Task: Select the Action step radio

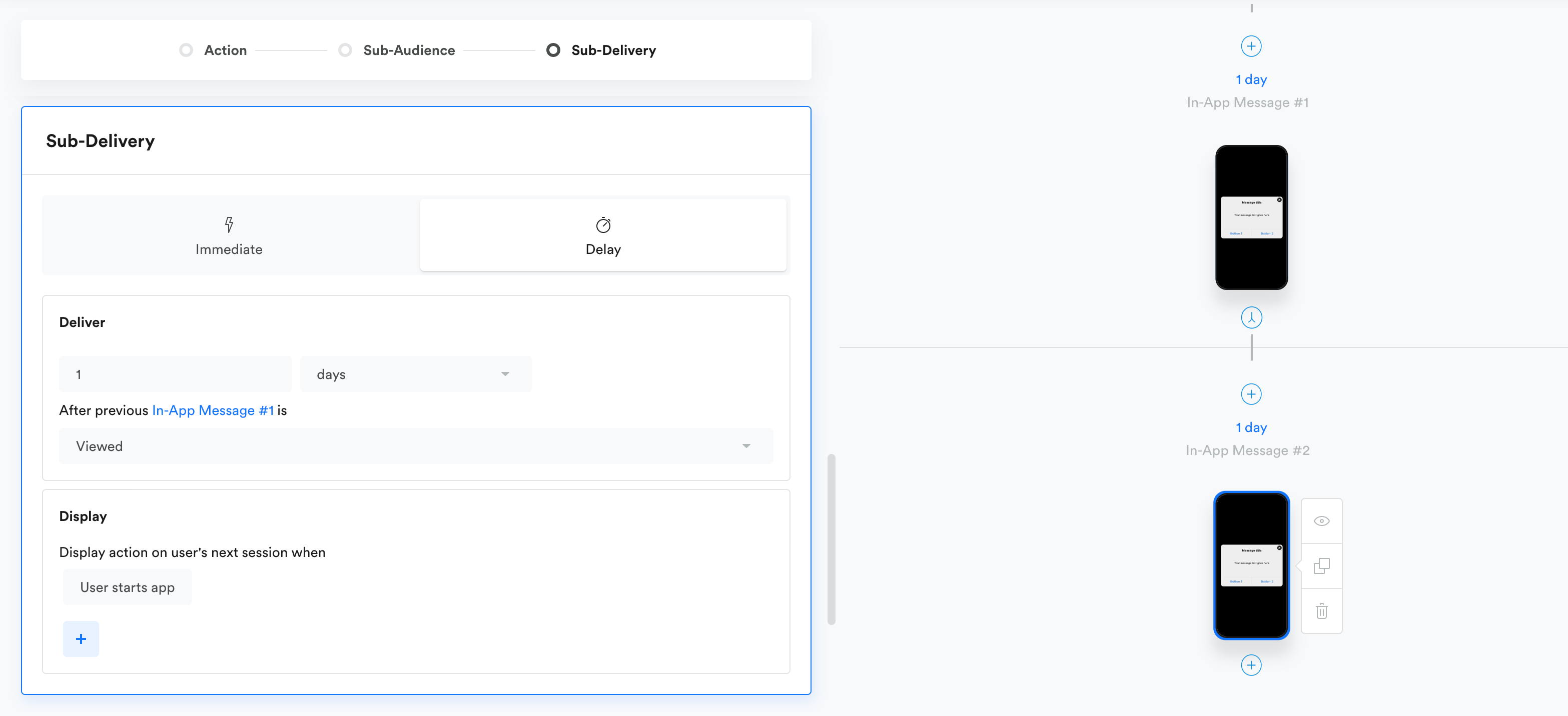Action: click(186, 50)
